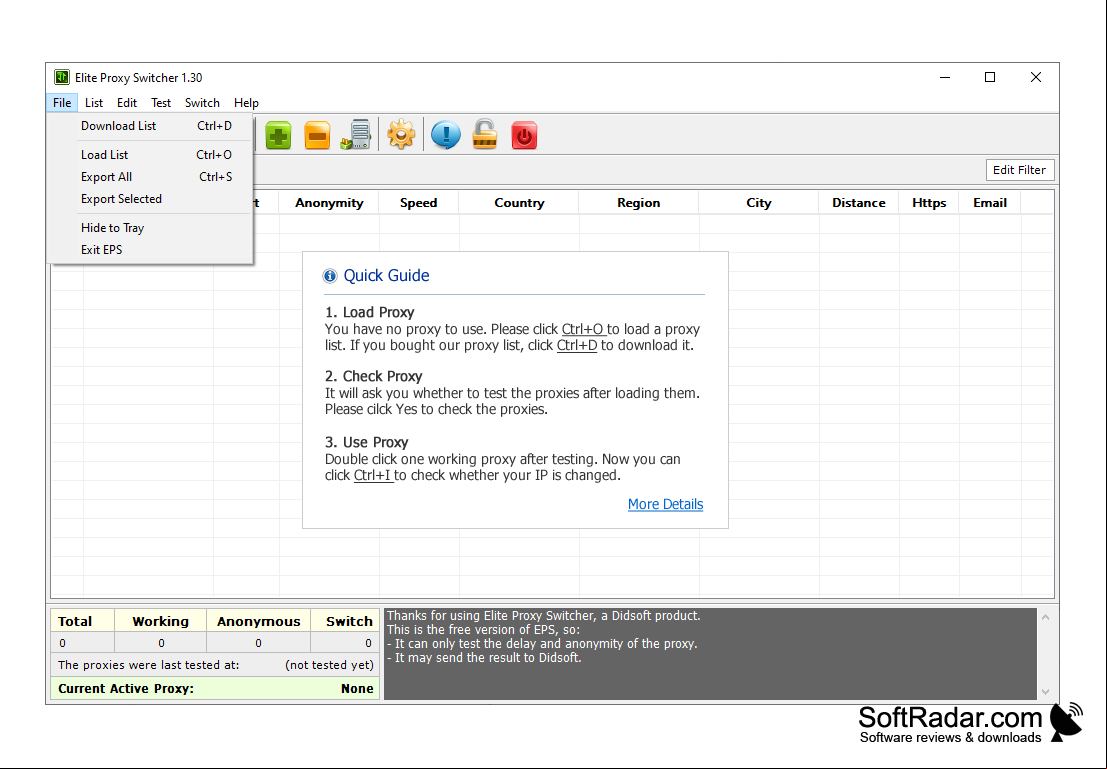Viewport: 1107px width, 769px height.
Task: Choose Load List from the File menu
Action: (x=150, y=155)
